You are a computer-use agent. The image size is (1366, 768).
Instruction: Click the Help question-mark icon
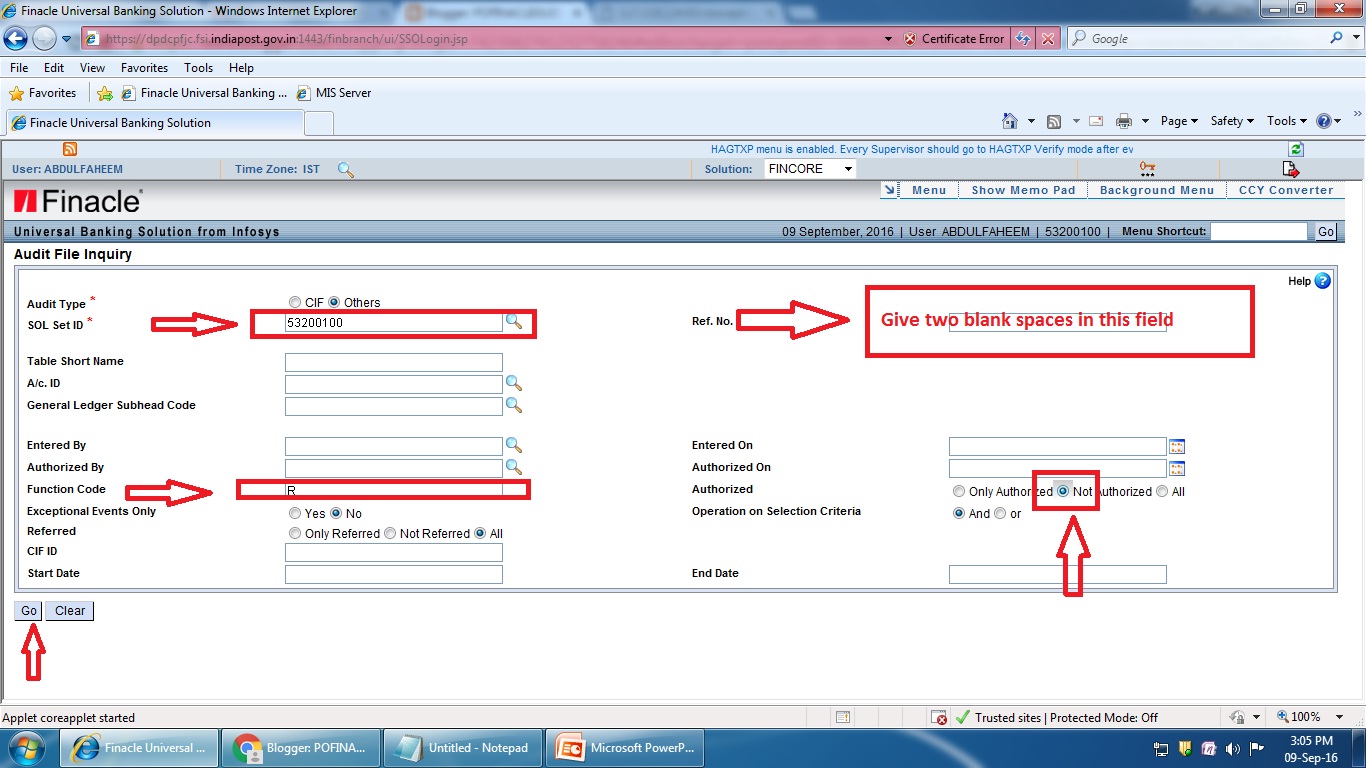1321,281
